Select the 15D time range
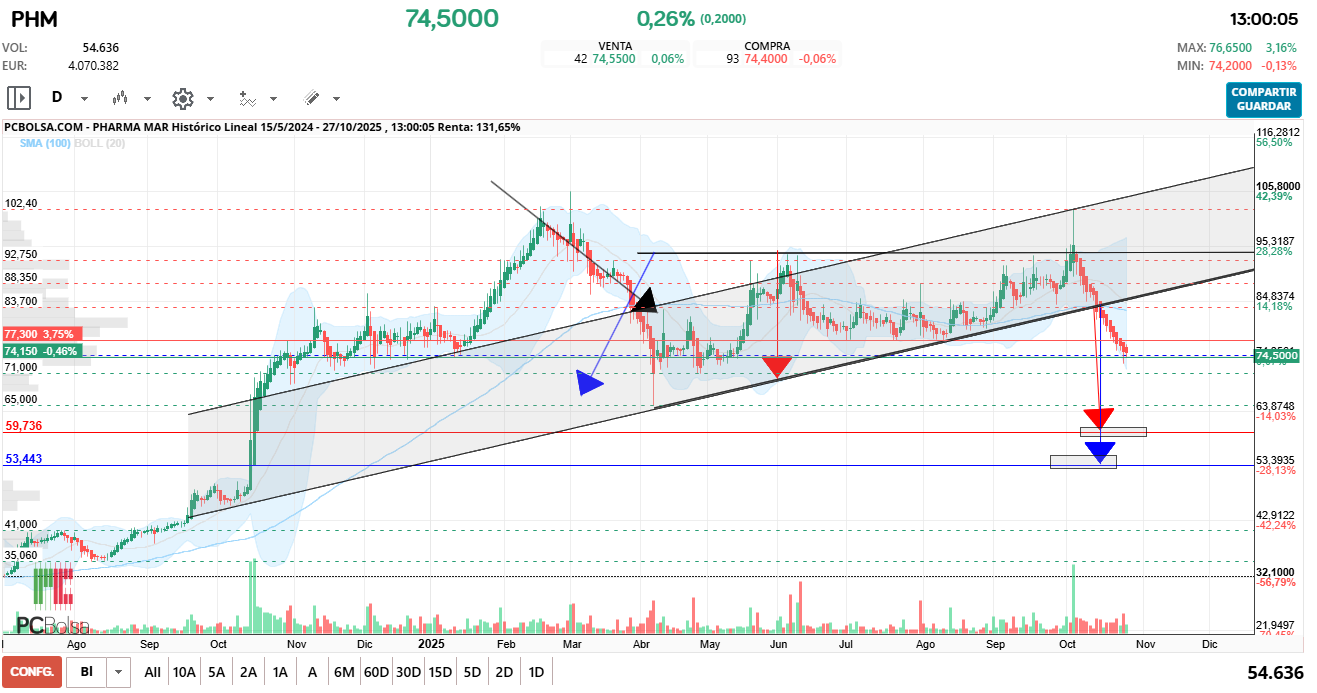 point(440,672)
